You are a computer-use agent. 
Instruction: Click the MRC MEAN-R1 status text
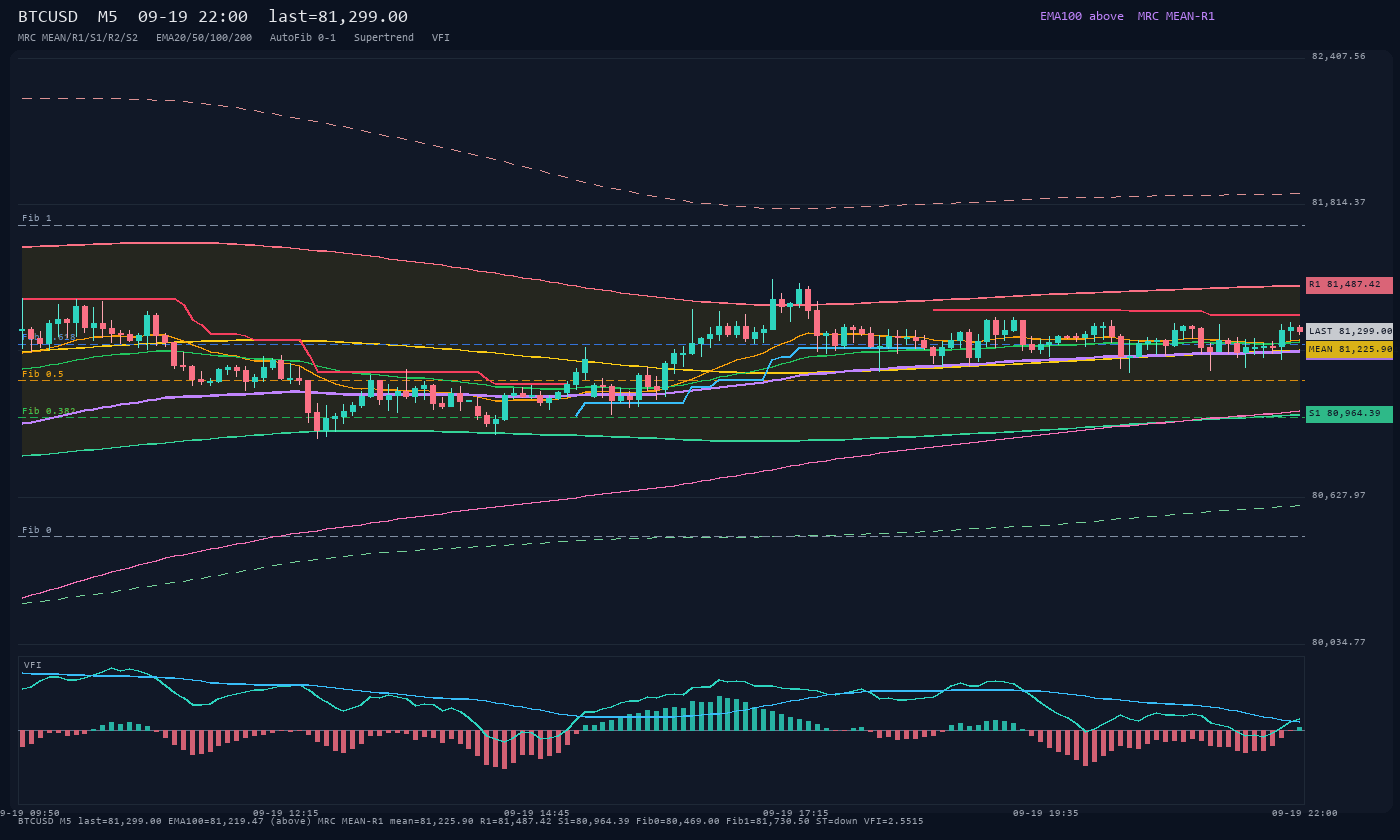pyautogui.click(x=1176, y=16)
